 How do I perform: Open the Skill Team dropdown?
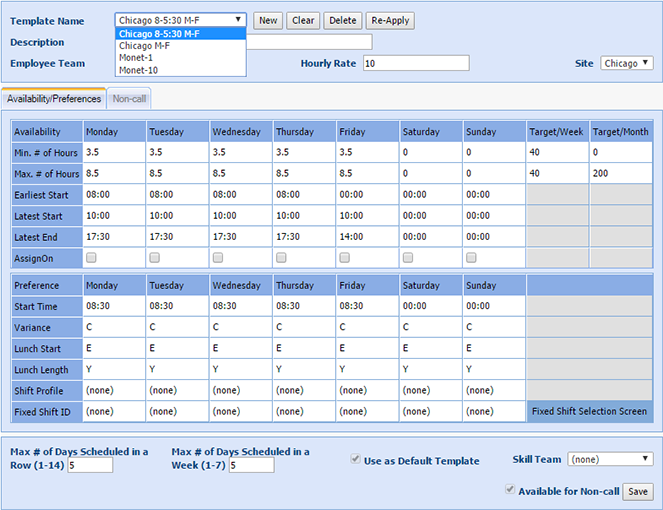pyautogui.click(x=610, y=459)
